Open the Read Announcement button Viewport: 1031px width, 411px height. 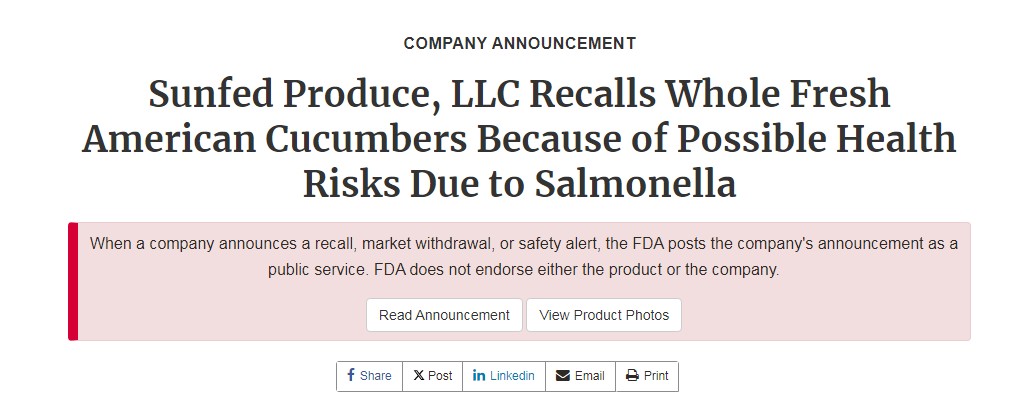click(x=444, y=316)
